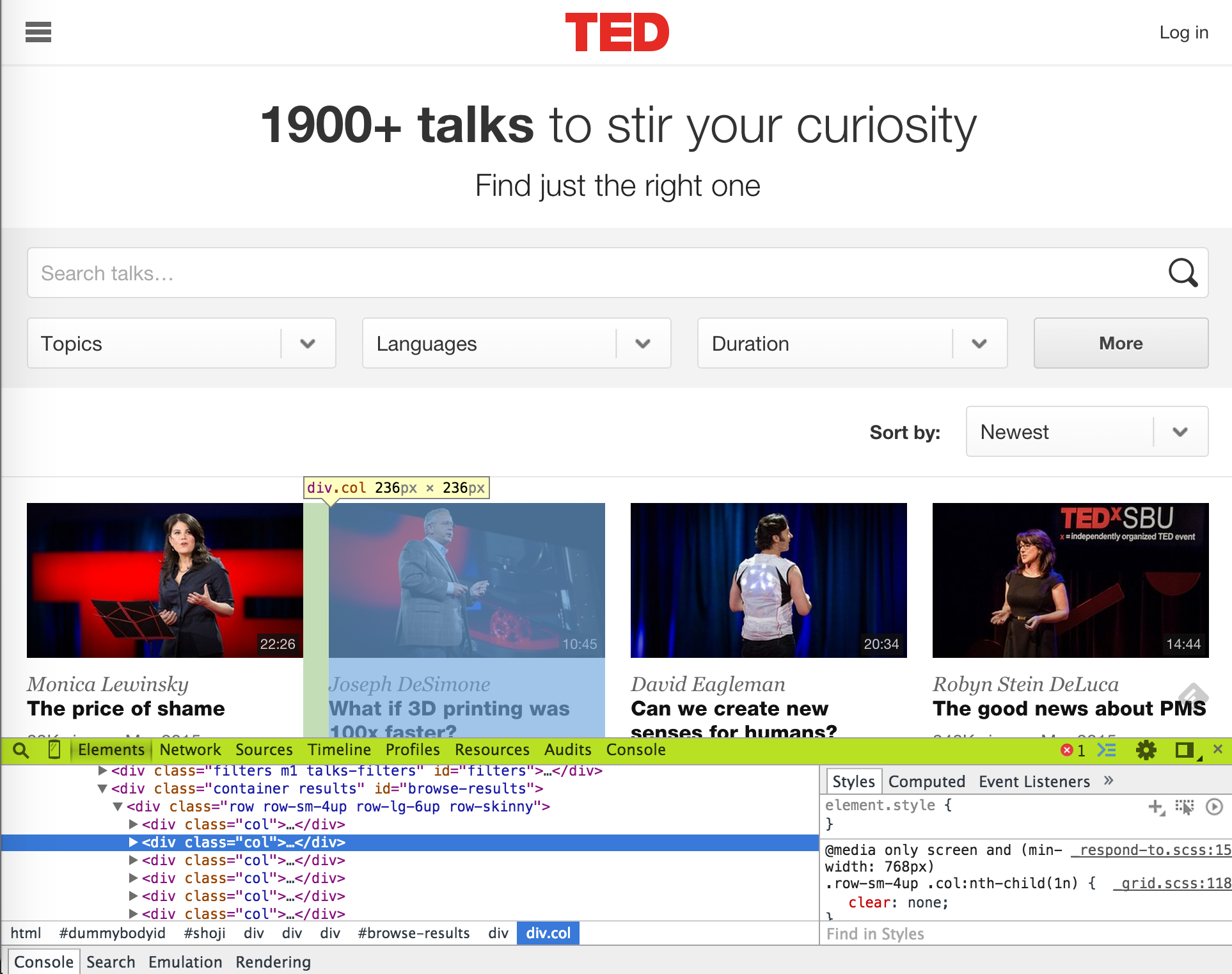The image size is (1232, 974).
Task: Open the hamburger menu icon
Action: pos(38,32)
